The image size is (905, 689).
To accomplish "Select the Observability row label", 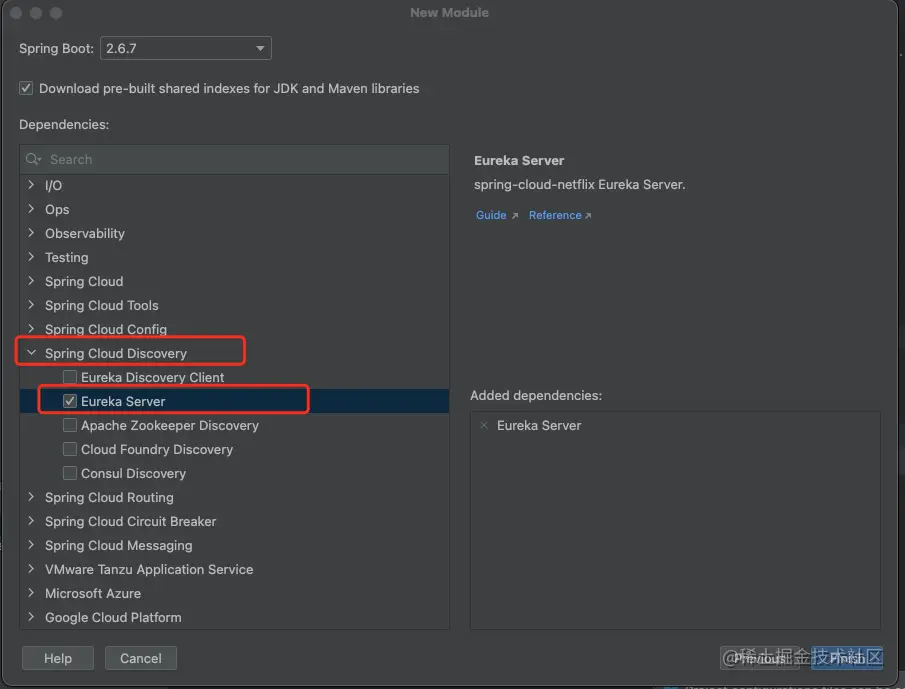I will pos(85,233).
